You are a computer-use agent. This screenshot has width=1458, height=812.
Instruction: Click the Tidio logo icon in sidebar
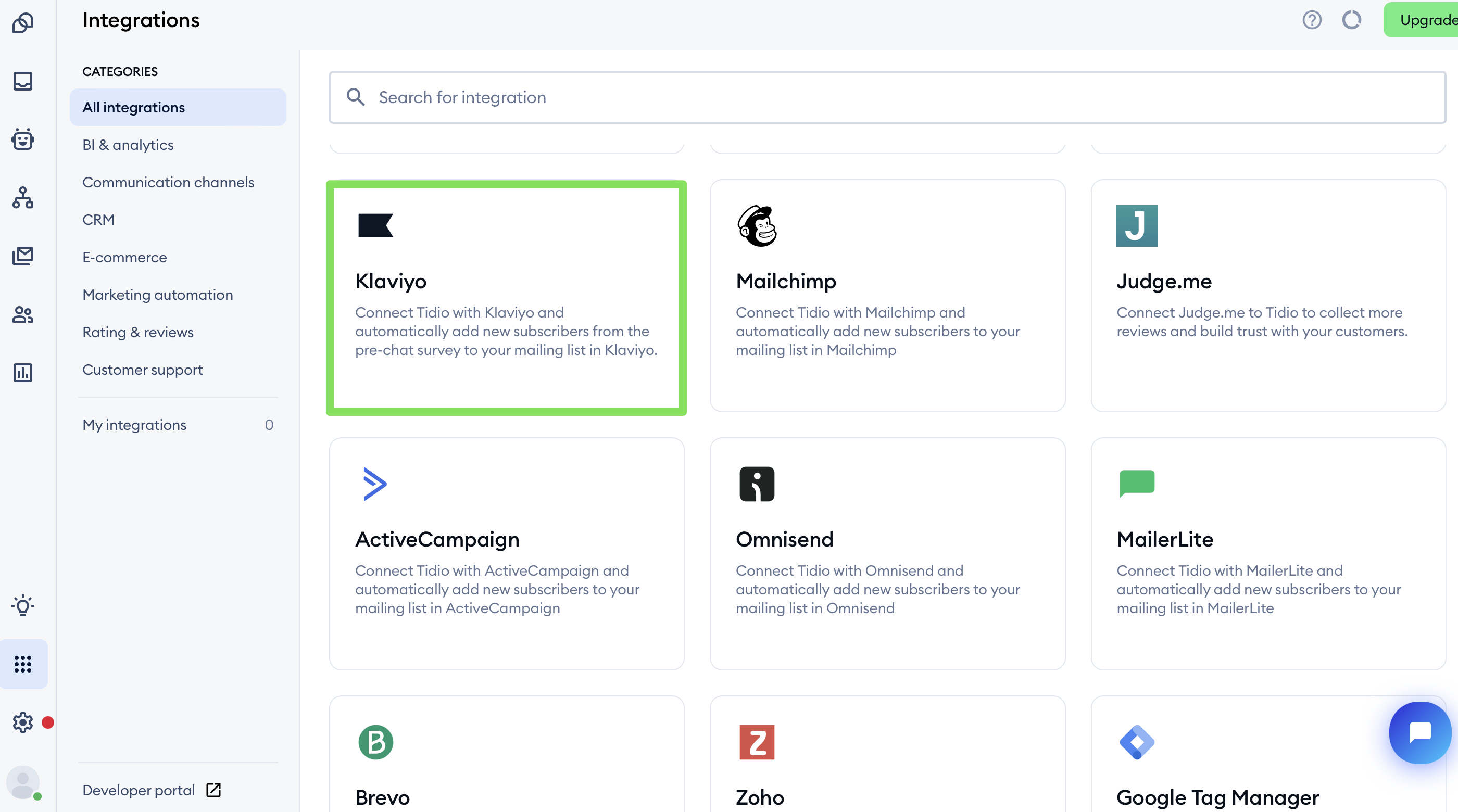[23, 22]
